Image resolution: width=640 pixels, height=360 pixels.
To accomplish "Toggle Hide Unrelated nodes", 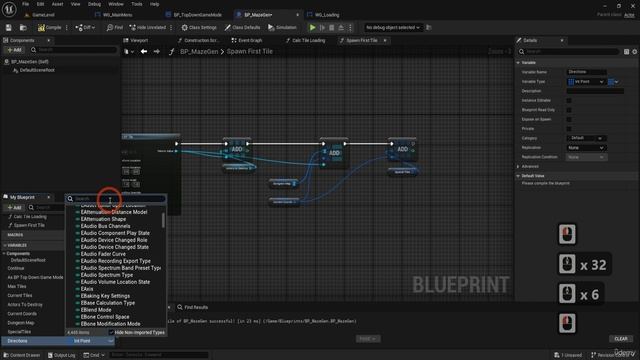I will [148, 27].
